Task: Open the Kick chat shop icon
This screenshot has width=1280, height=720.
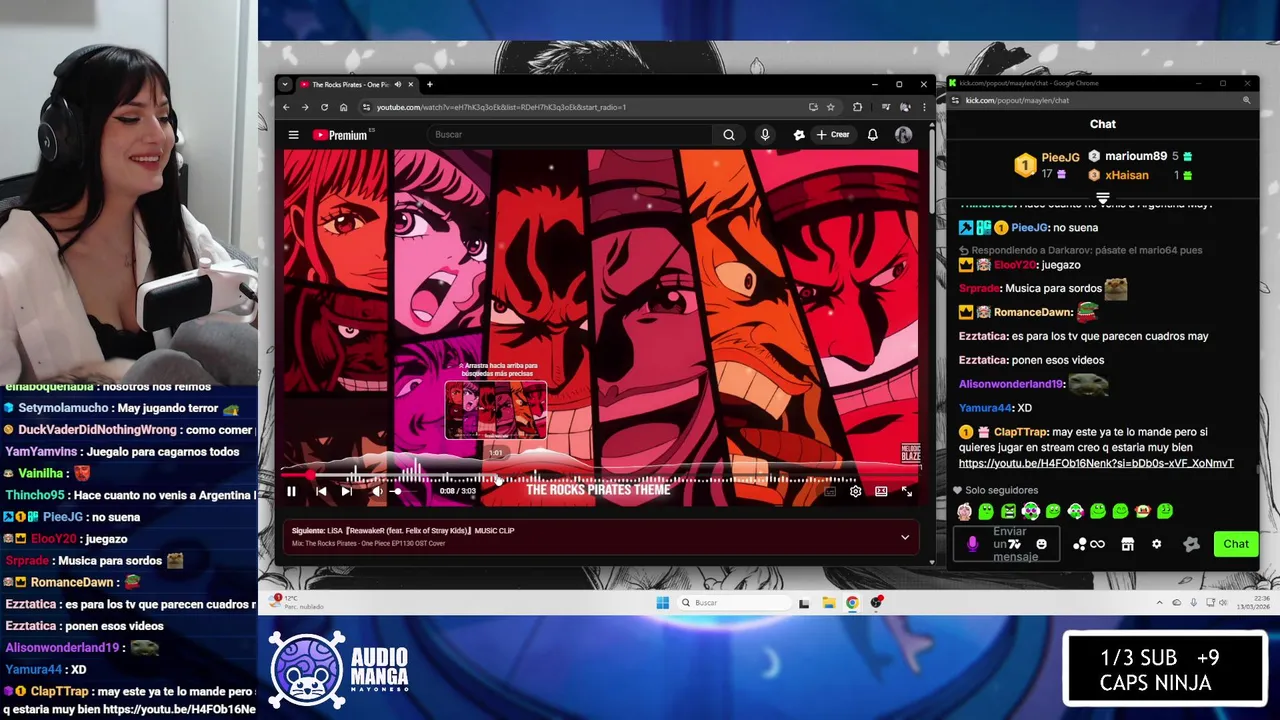Action: [1127, 544]
